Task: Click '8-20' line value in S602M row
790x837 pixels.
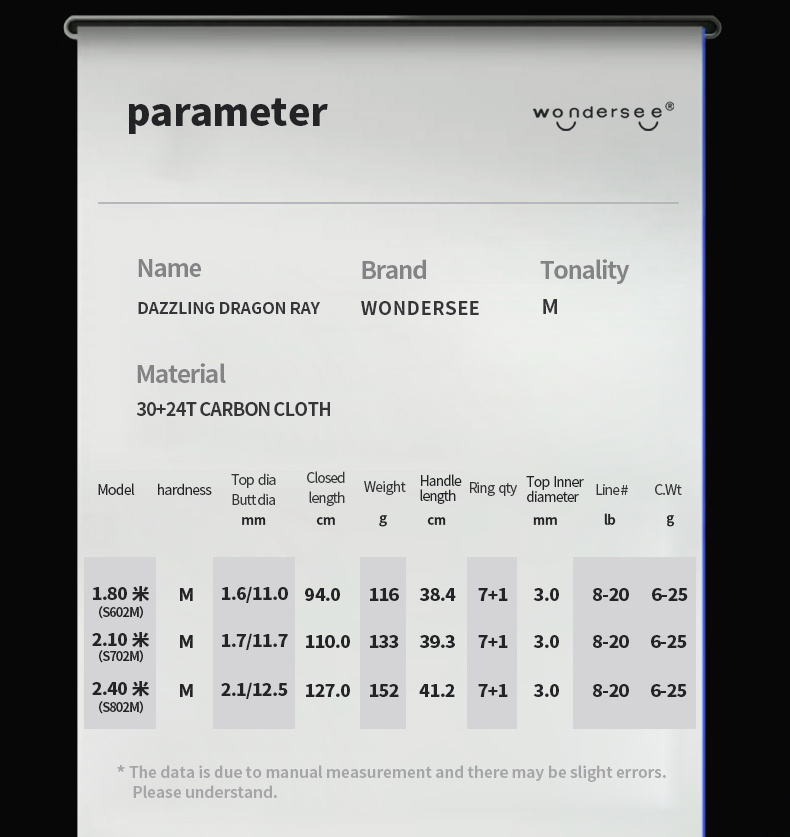Action: [611, 595]
